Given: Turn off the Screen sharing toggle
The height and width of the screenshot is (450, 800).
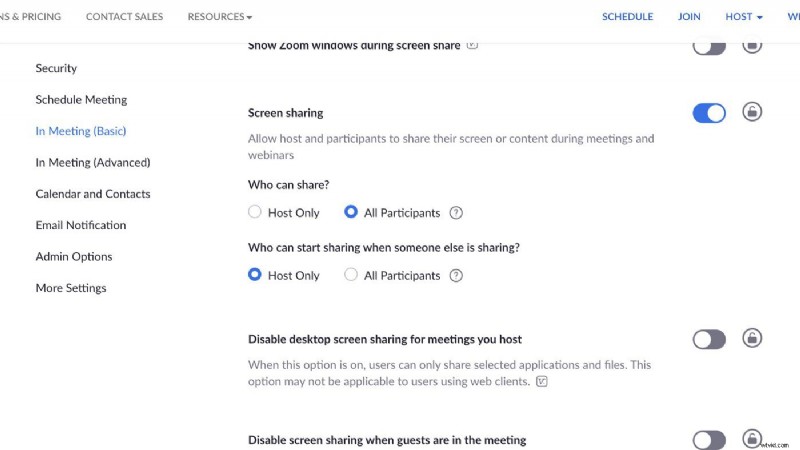Looking at the screenshot, I should tap(709, 113).
